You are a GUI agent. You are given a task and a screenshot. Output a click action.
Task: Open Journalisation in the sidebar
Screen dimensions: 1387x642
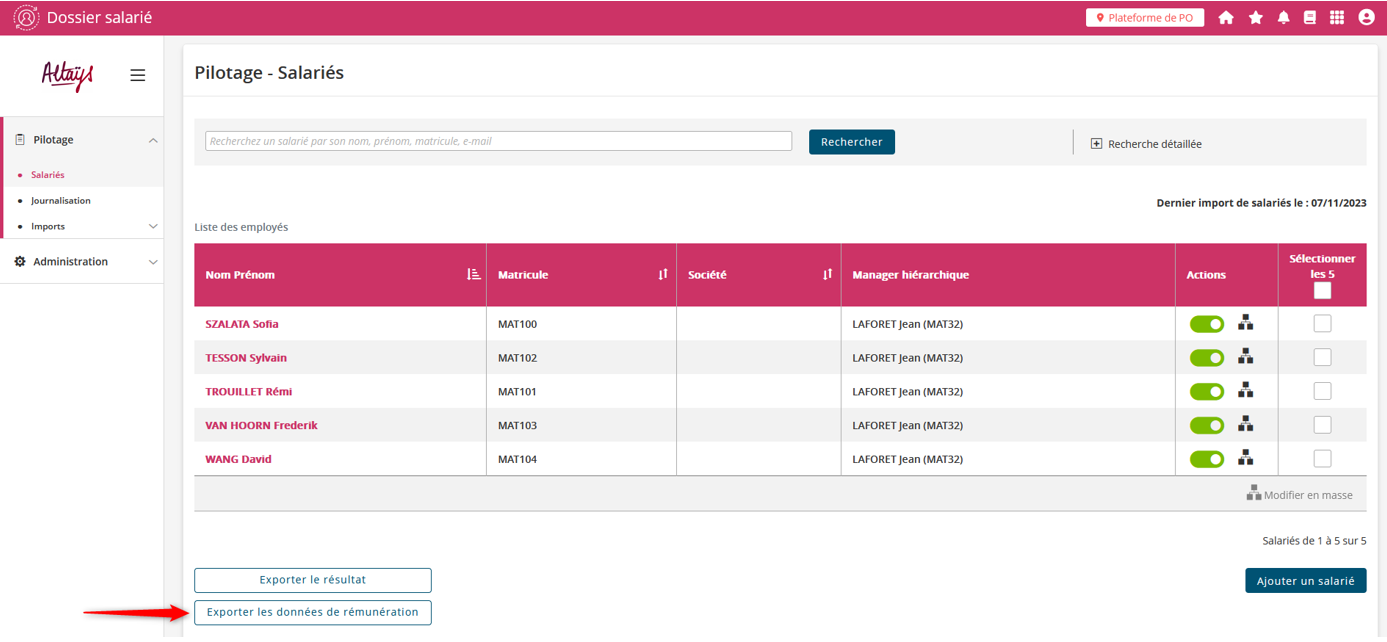click(61, 201)
